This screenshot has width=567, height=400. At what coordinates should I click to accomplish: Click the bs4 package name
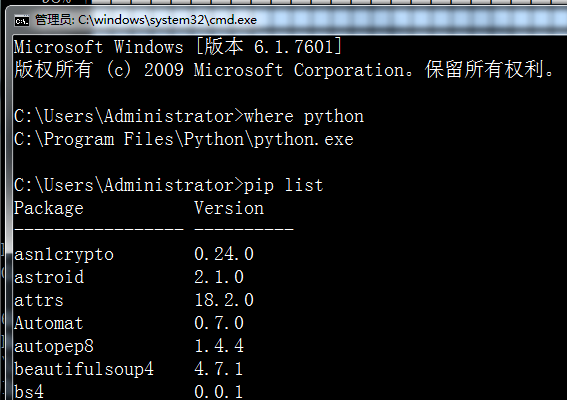29,392
